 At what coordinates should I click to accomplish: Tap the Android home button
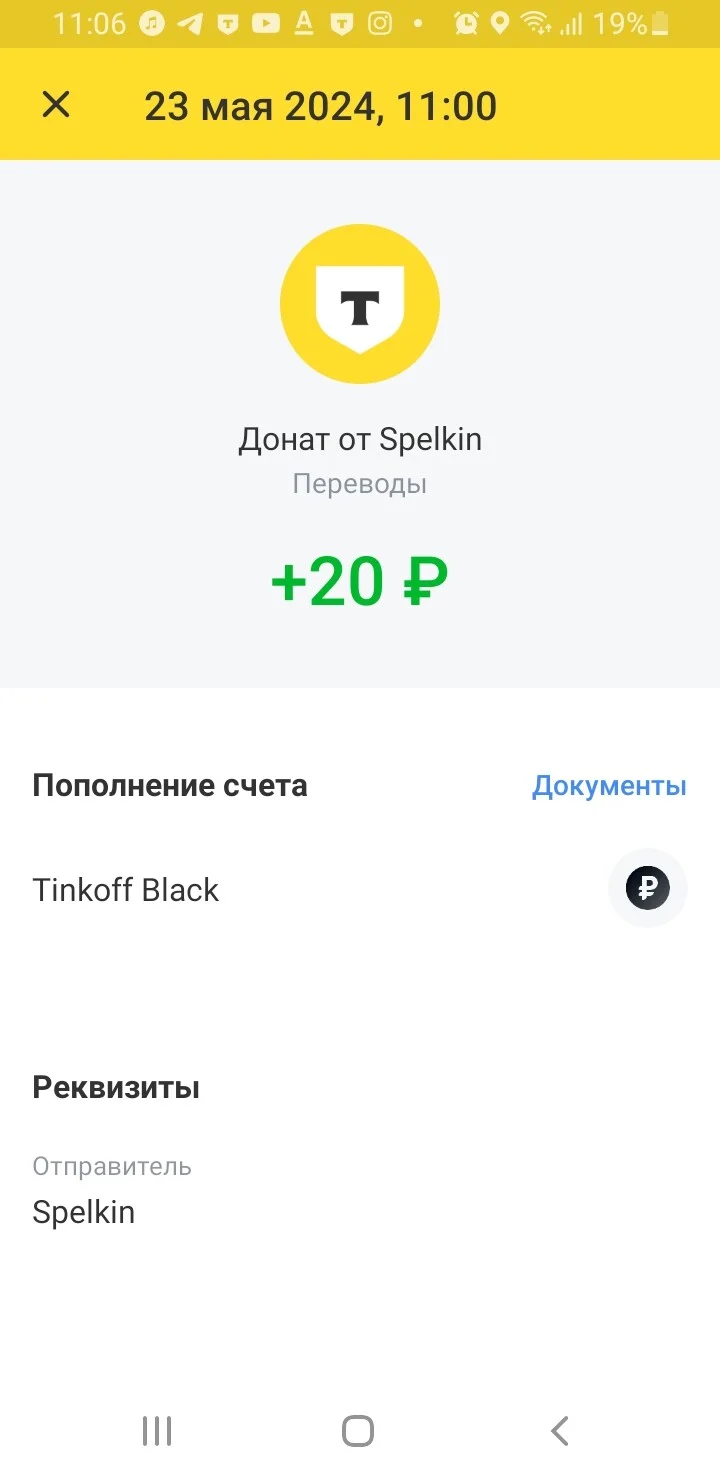tap(358, 1431)
